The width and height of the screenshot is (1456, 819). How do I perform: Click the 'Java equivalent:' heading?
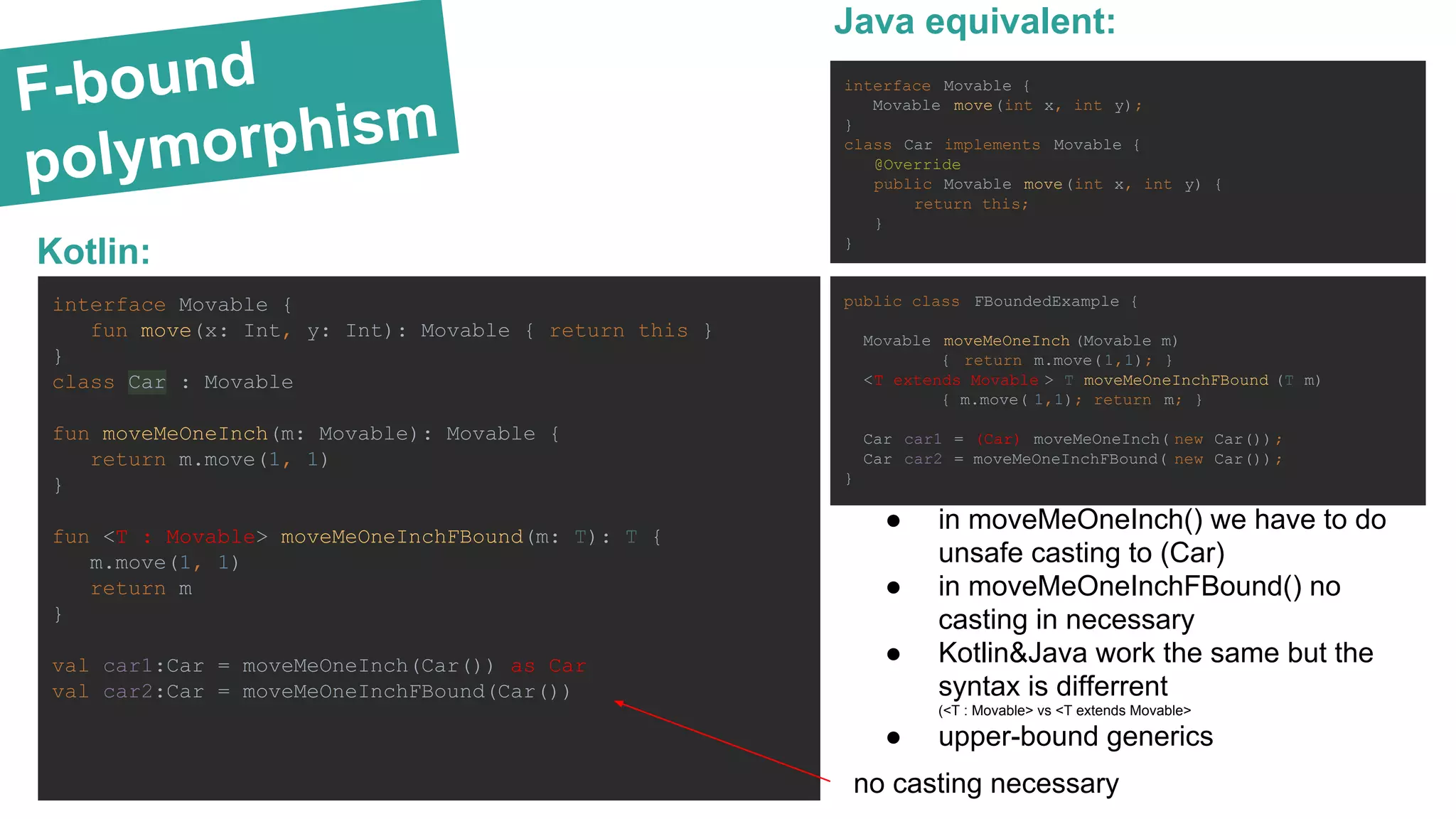pyautogui.click(x=974, y=21)
